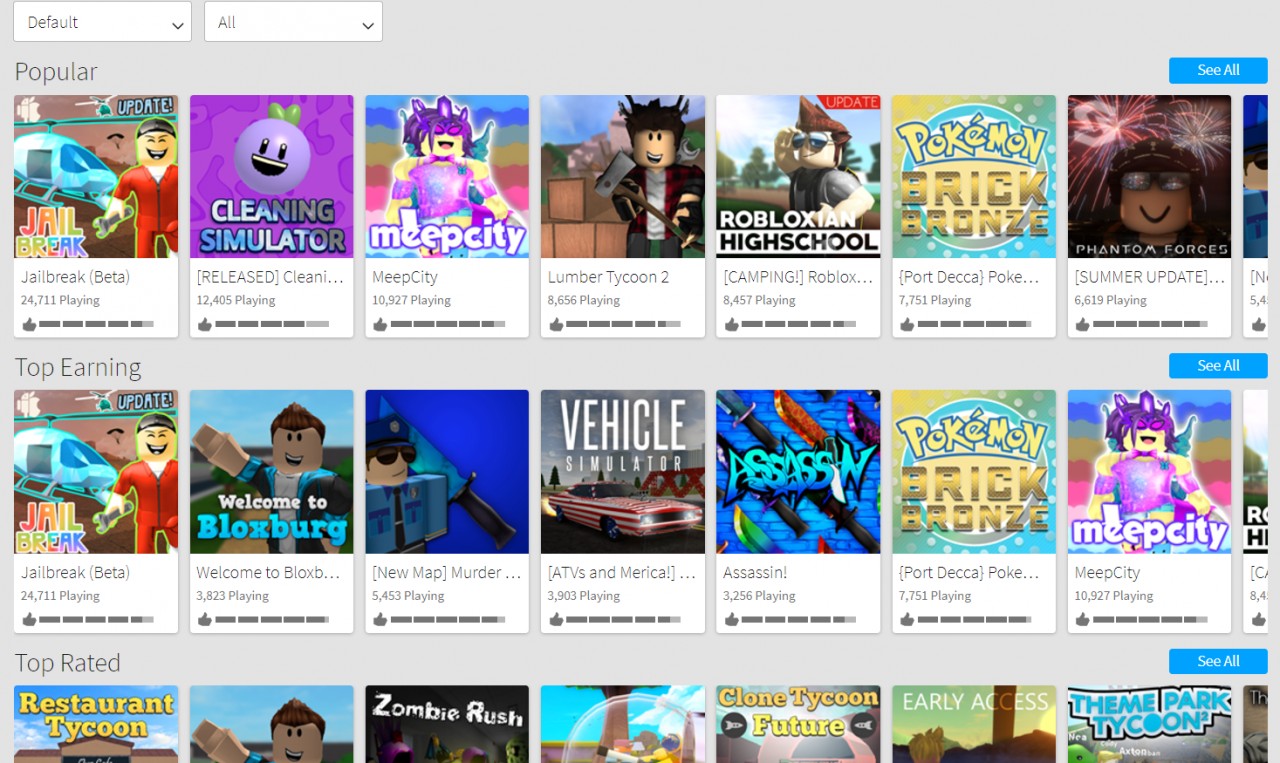Open Early Access game thumbnail

pyautogui.click(x=974, y=724)
